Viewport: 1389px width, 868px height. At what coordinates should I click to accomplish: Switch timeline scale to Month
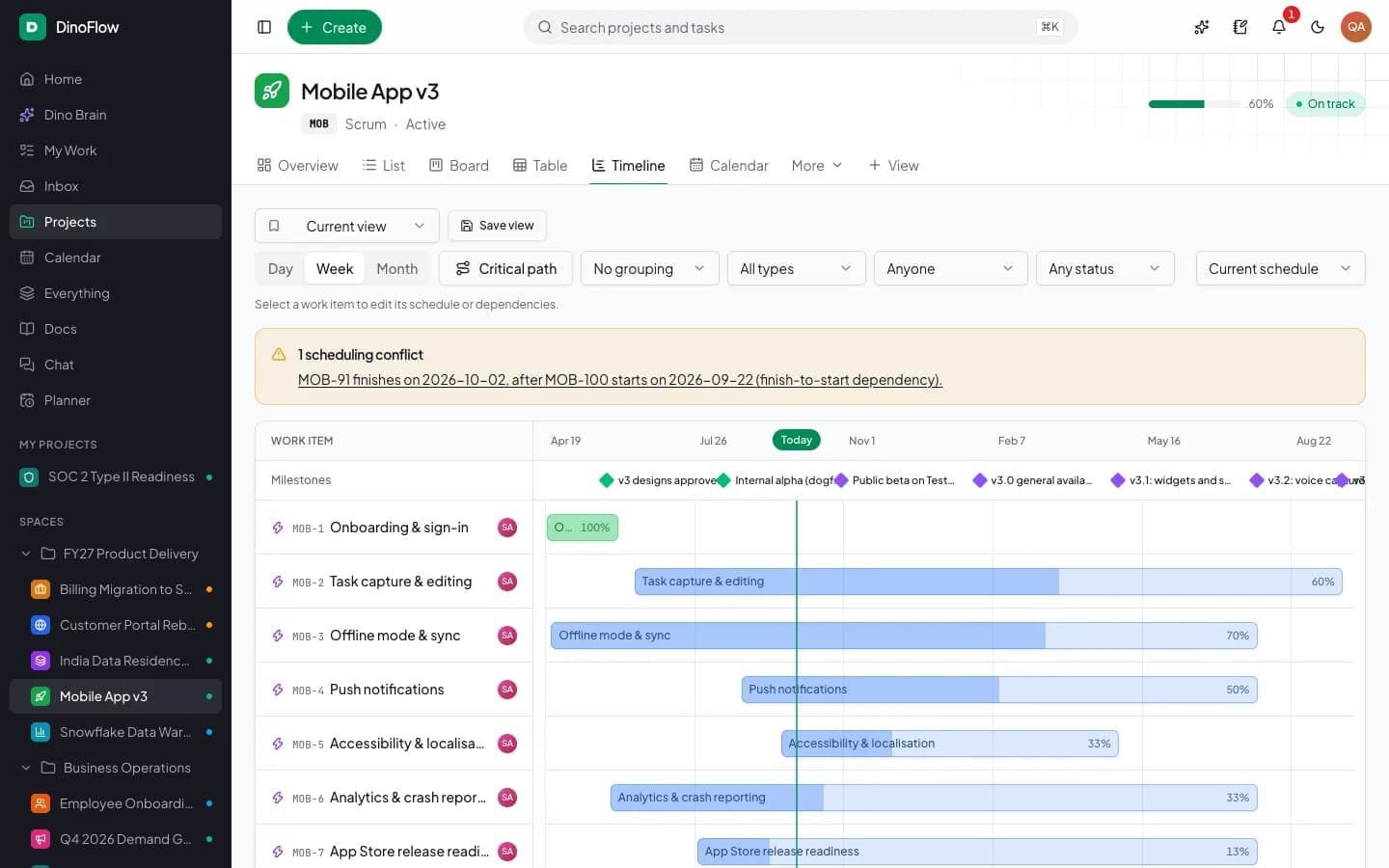397,268
